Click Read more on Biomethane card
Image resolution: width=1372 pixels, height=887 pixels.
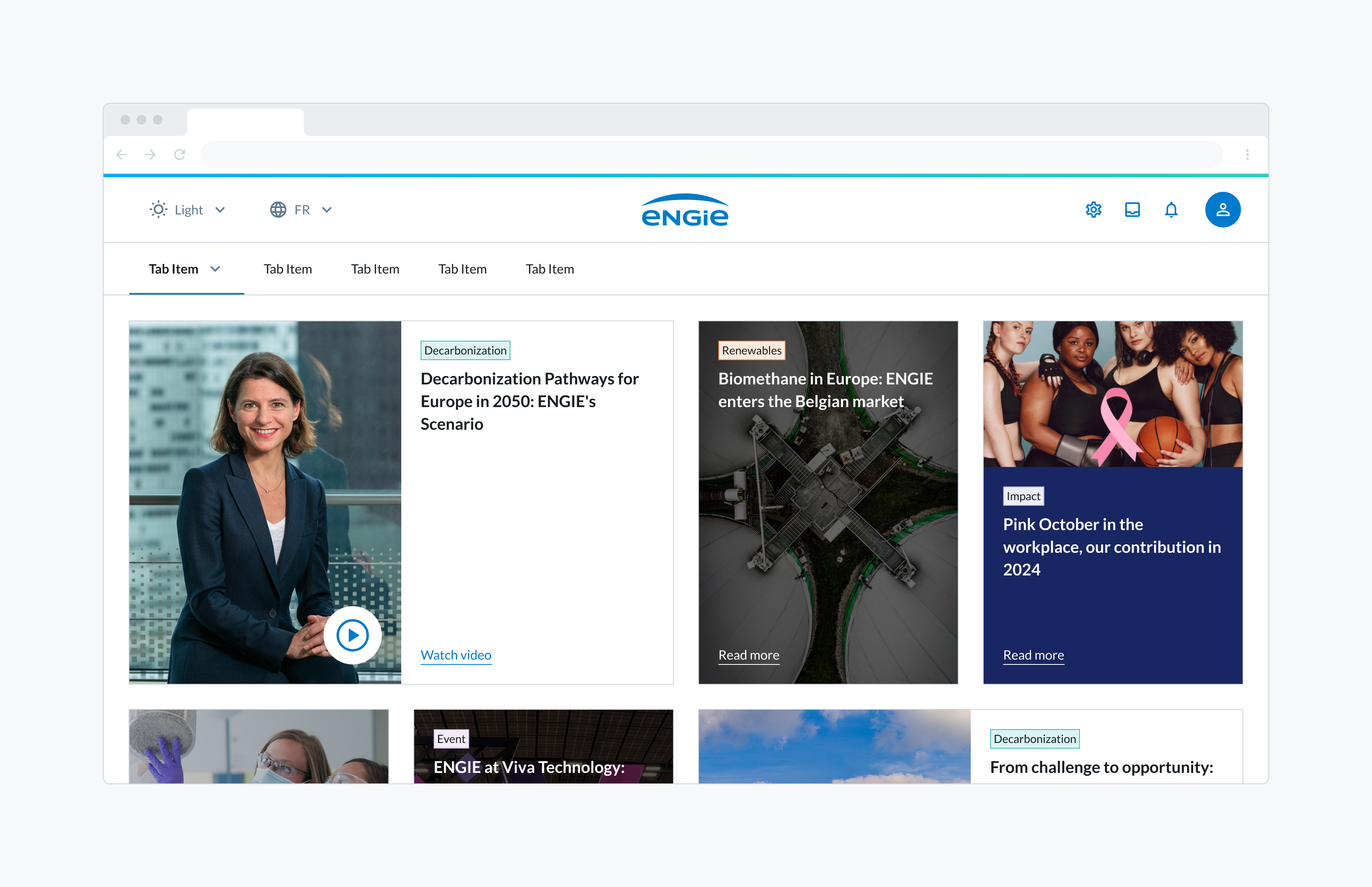749,656
